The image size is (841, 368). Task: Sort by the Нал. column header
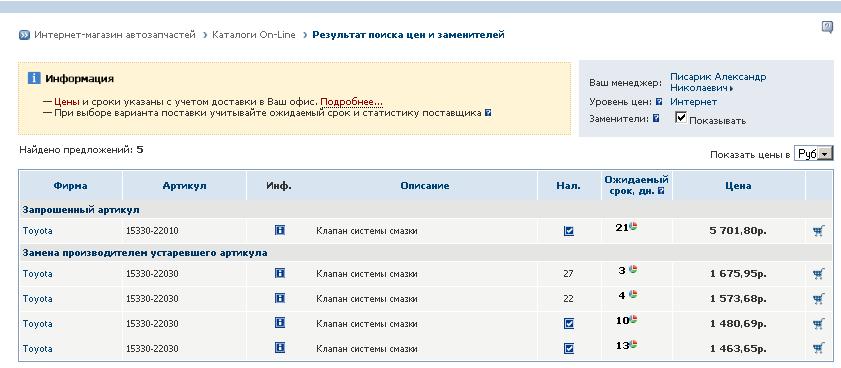pos(568,186)
